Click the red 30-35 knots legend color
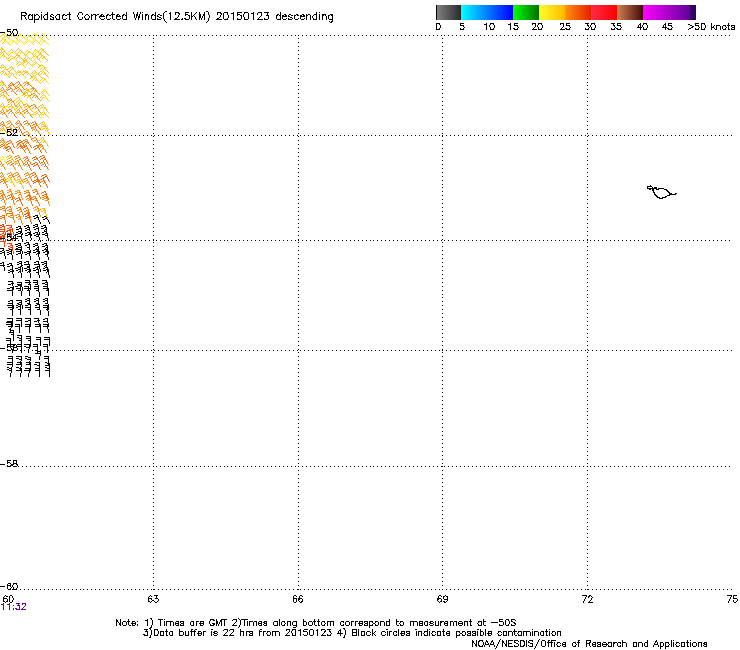The height and width of the screenshot is (650, 740). point(604,12)
